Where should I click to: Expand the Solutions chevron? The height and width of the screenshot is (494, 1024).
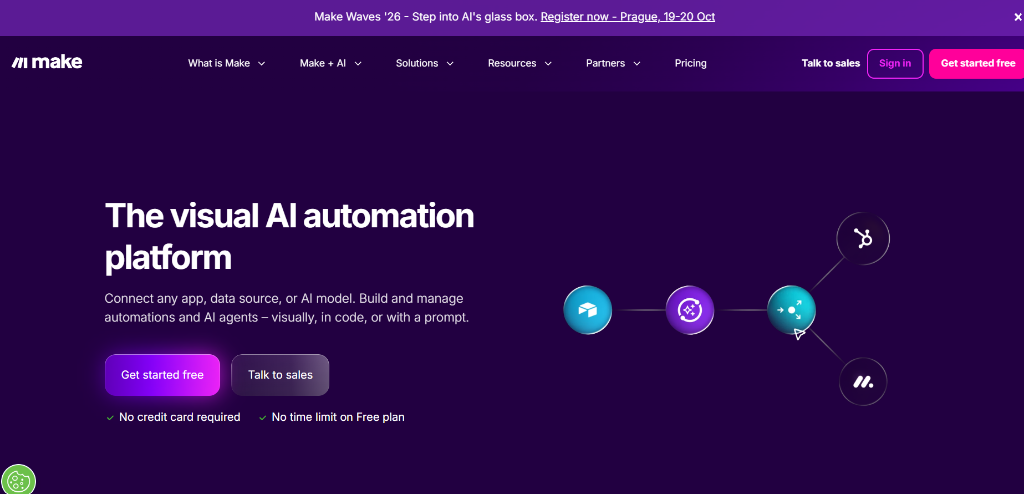449,63
